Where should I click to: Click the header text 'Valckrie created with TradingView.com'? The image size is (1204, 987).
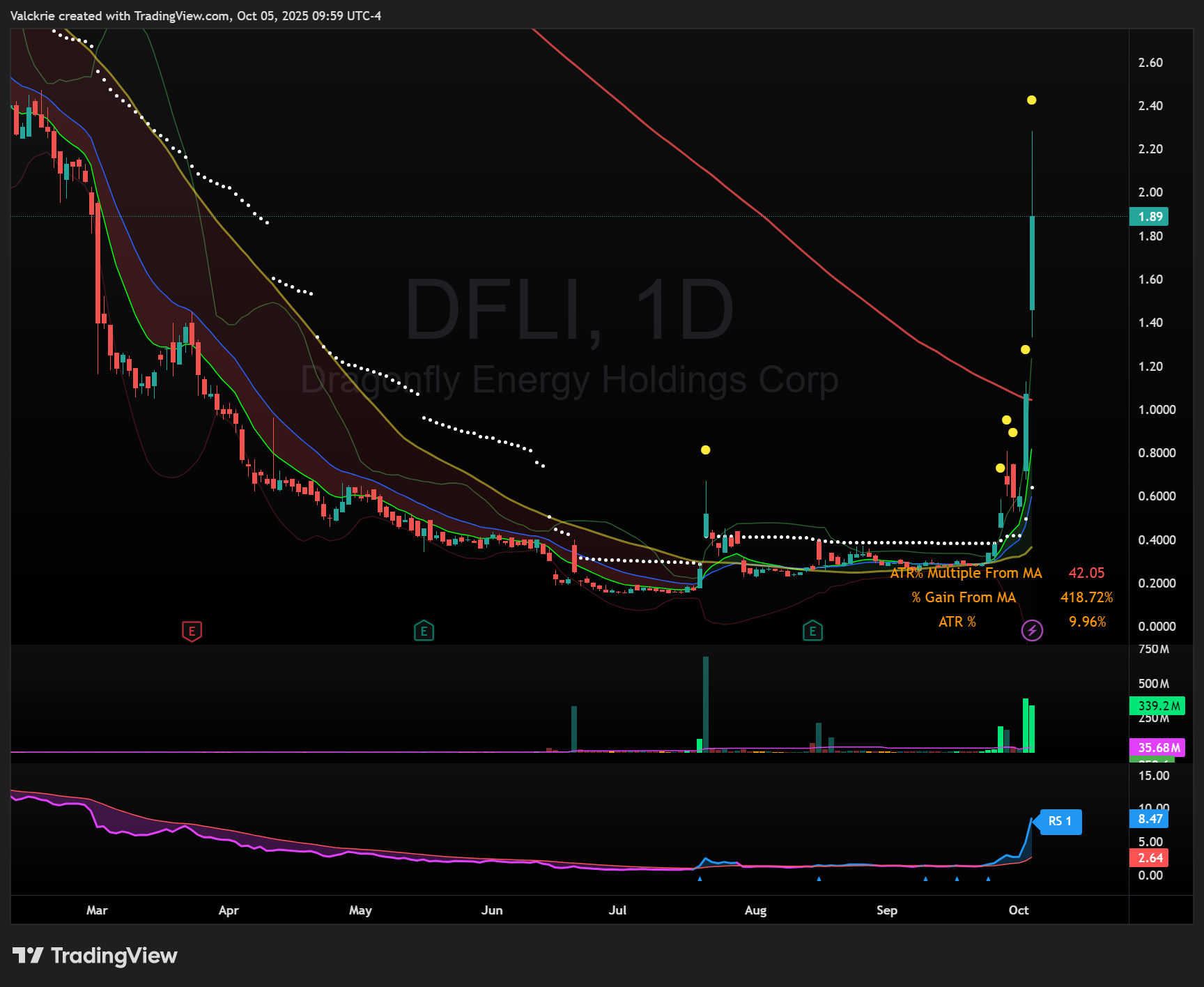tap(120, 16)
